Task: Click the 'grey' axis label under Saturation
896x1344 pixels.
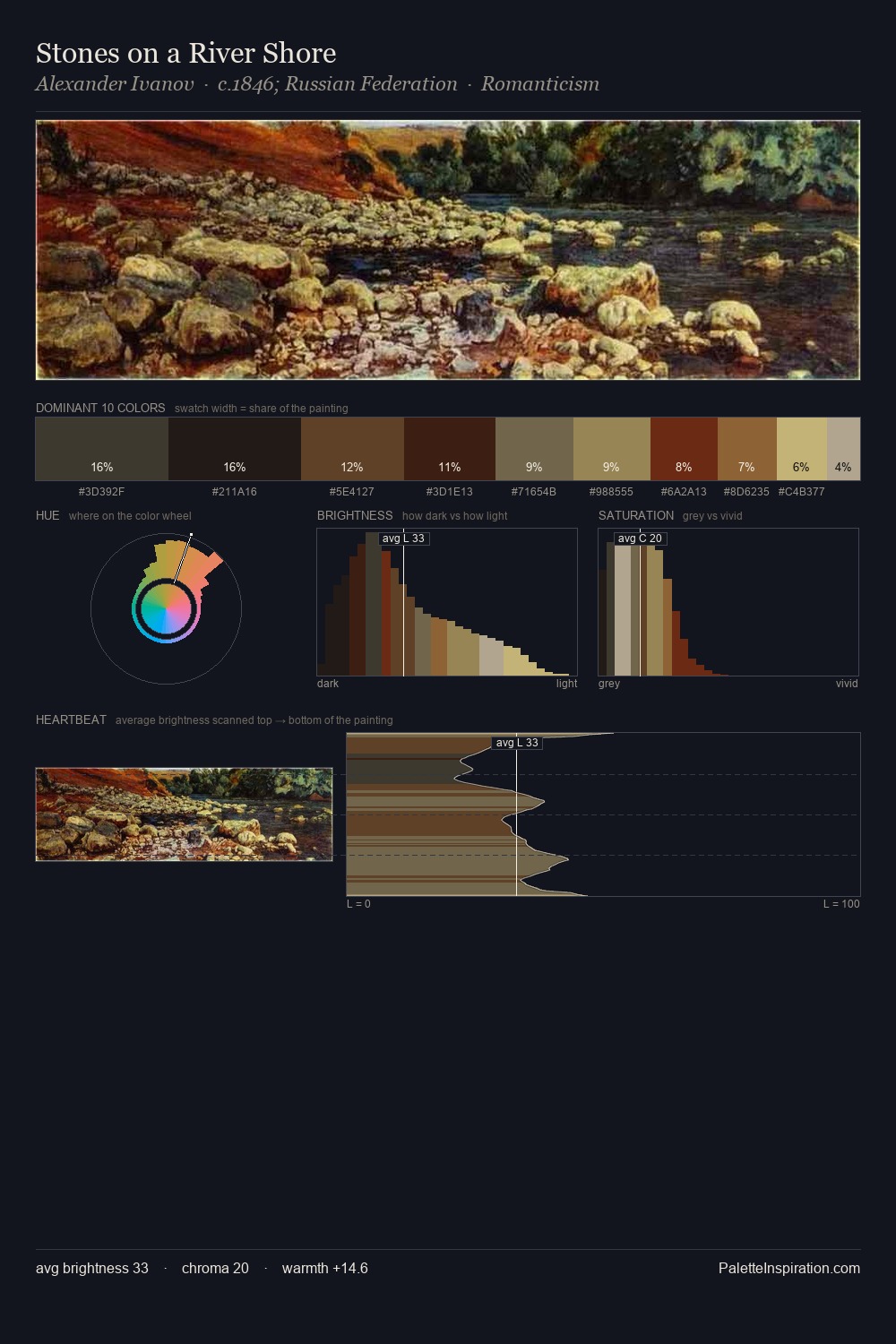Action: click(609, 684)
